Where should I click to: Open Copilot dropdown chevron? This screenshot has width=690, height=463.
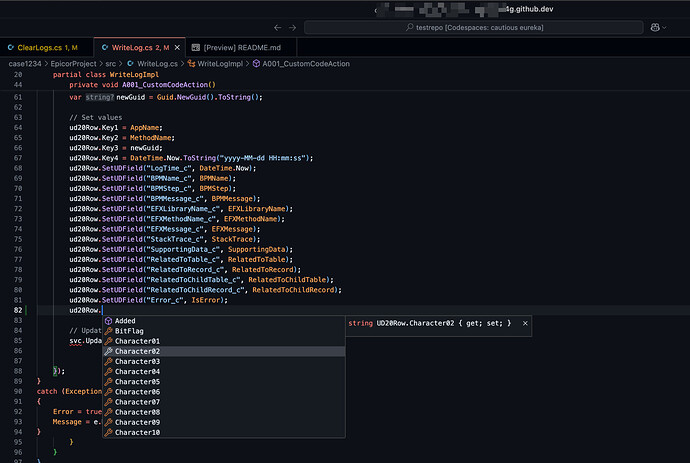click(664, 28)
